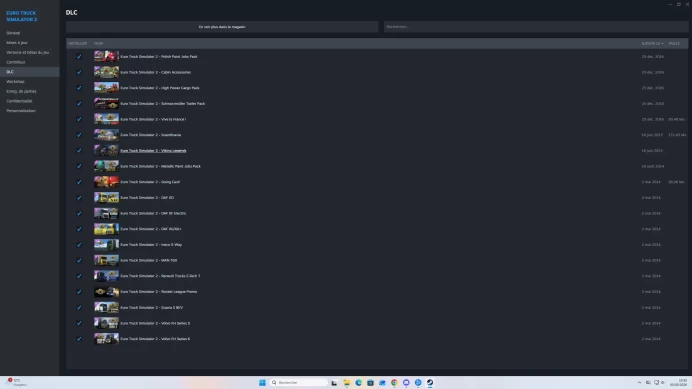Screen dimensions: 692x389
Task: Disable Viking Legends DLC
Action: point(79,151)
